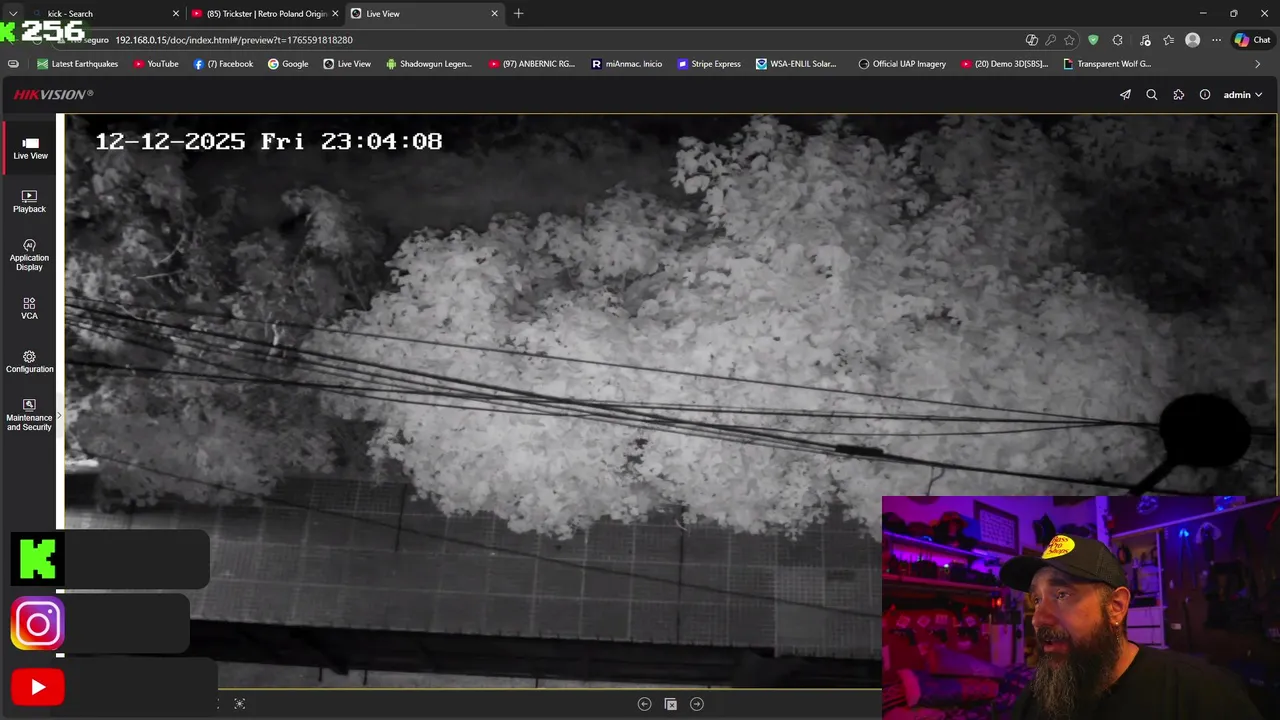The height and width of the screenshot is (720, 1280).
Task: Open the Playback section in sidebar
Action: pos(30,201)
